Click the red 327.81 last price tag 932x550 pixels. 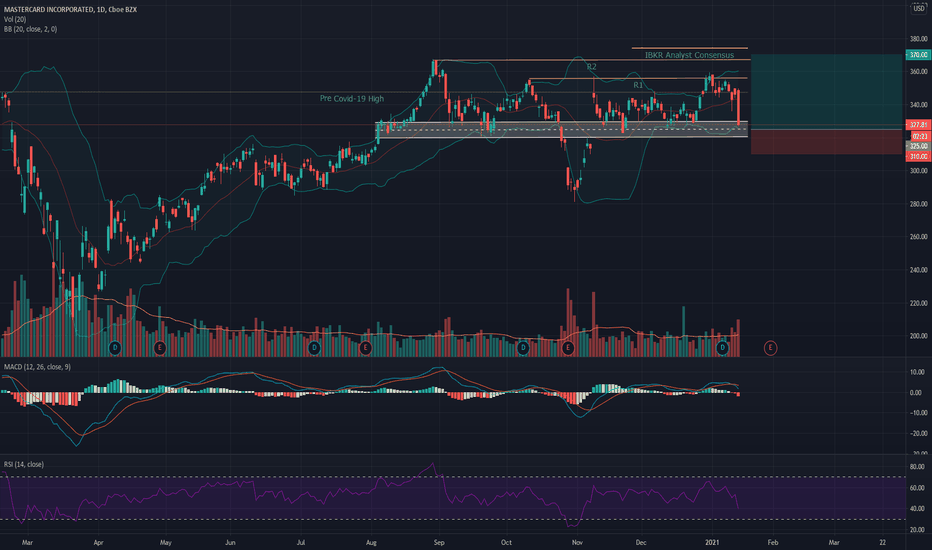[x=918, y=125]
